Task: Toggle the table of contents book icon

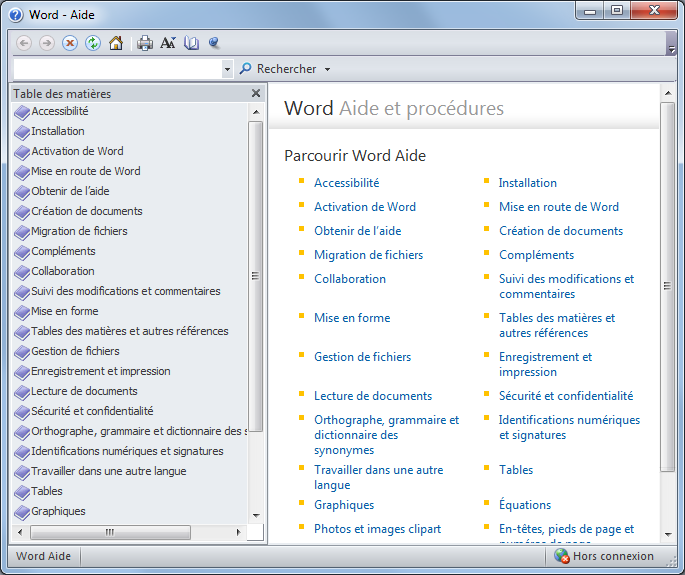Action: pyautogui.click(x=191, y=43)
